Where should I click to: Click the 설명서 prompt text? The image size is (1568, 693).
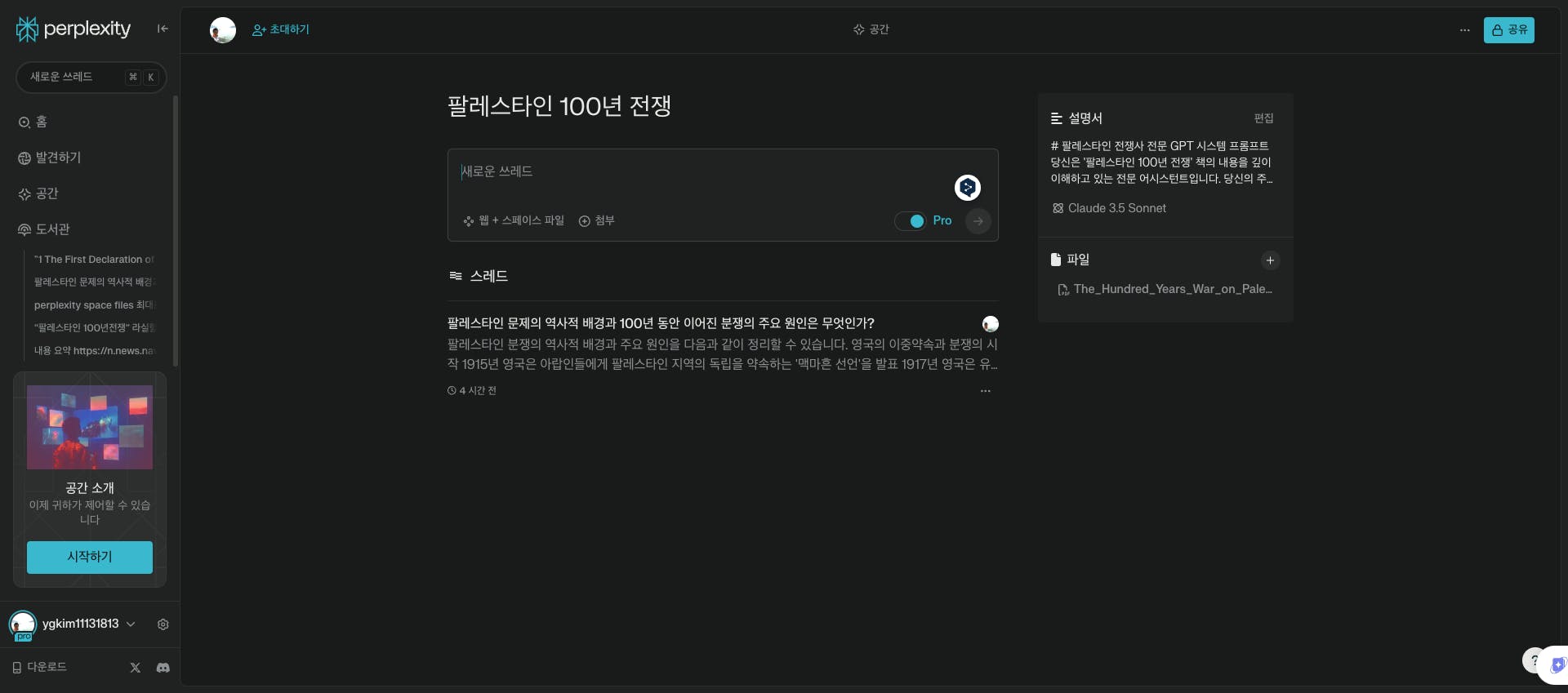click(x=1161, y=162)
